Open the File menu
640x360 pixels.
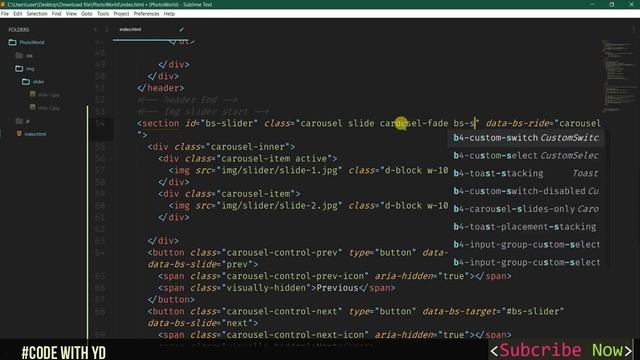[4, 13]
